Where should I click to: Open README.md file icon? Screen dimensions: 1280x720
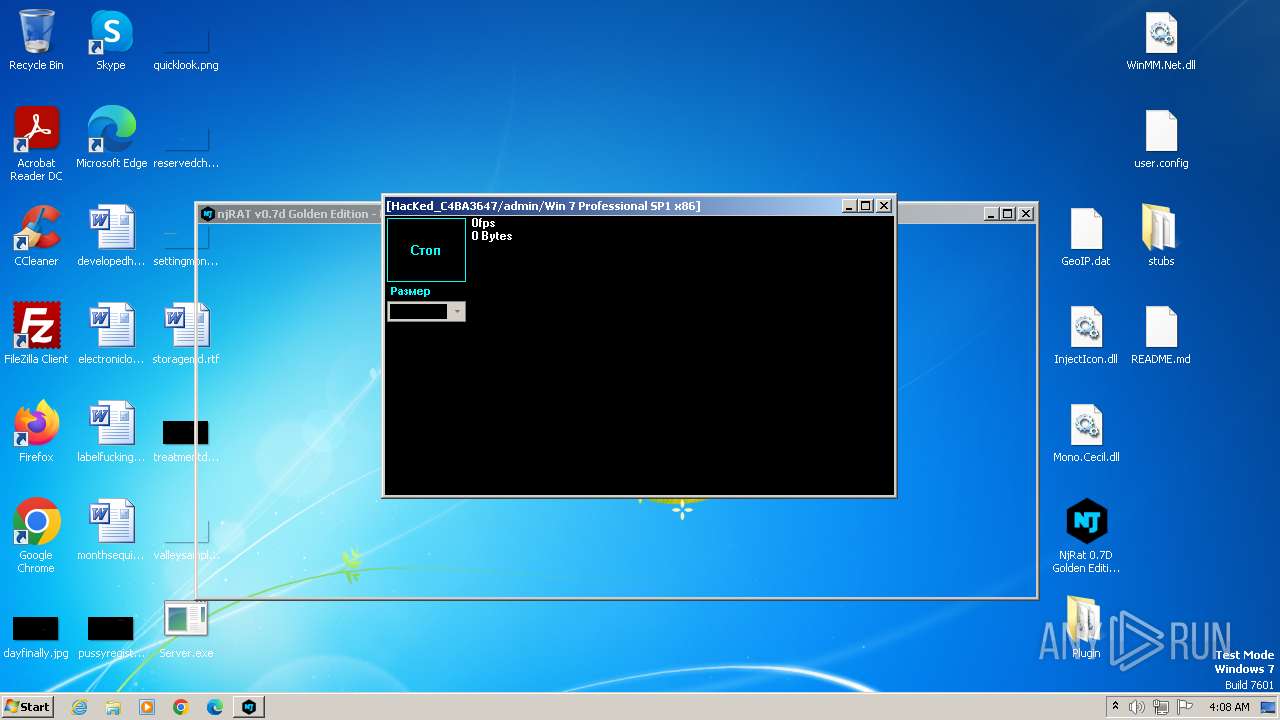[x=1161, y=335]
